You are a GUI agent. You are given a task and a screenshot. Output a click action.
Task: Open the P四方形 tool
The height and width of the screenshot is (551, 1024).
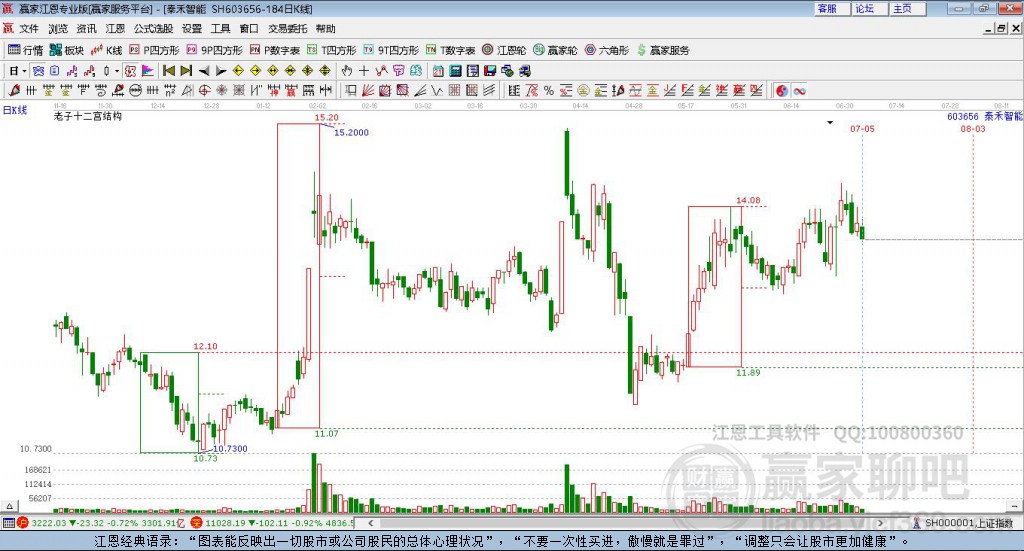coord(154,50)
